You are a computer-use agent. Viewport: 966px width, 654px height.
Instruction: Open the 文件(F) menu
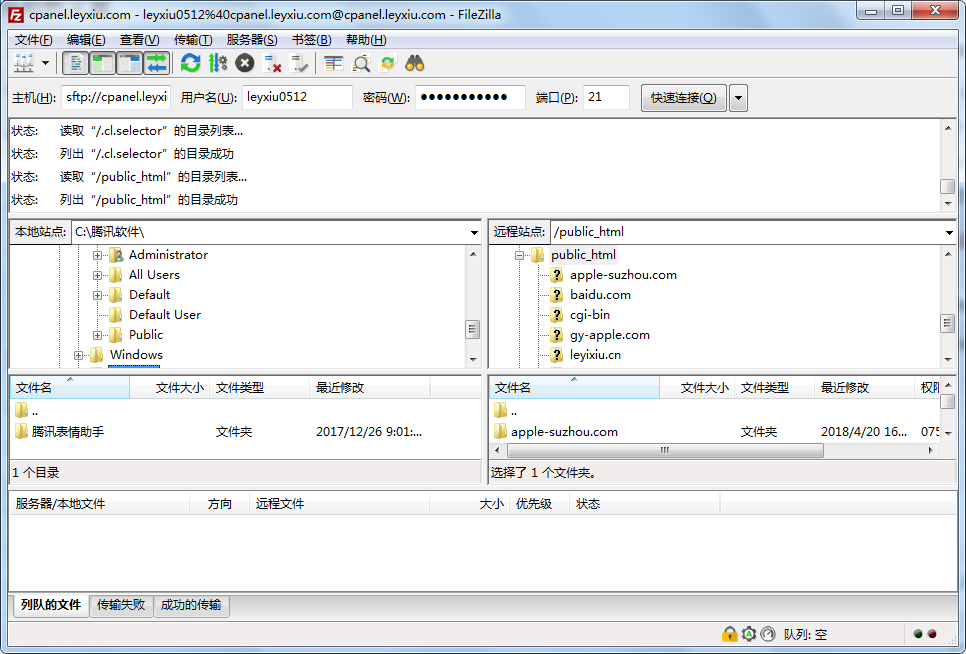(34, 40)
